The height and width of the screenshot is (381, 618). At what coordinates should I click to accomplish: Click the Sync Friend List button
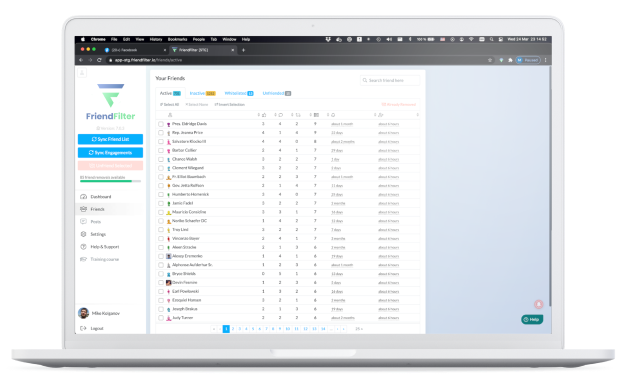[x=110, y=139]
